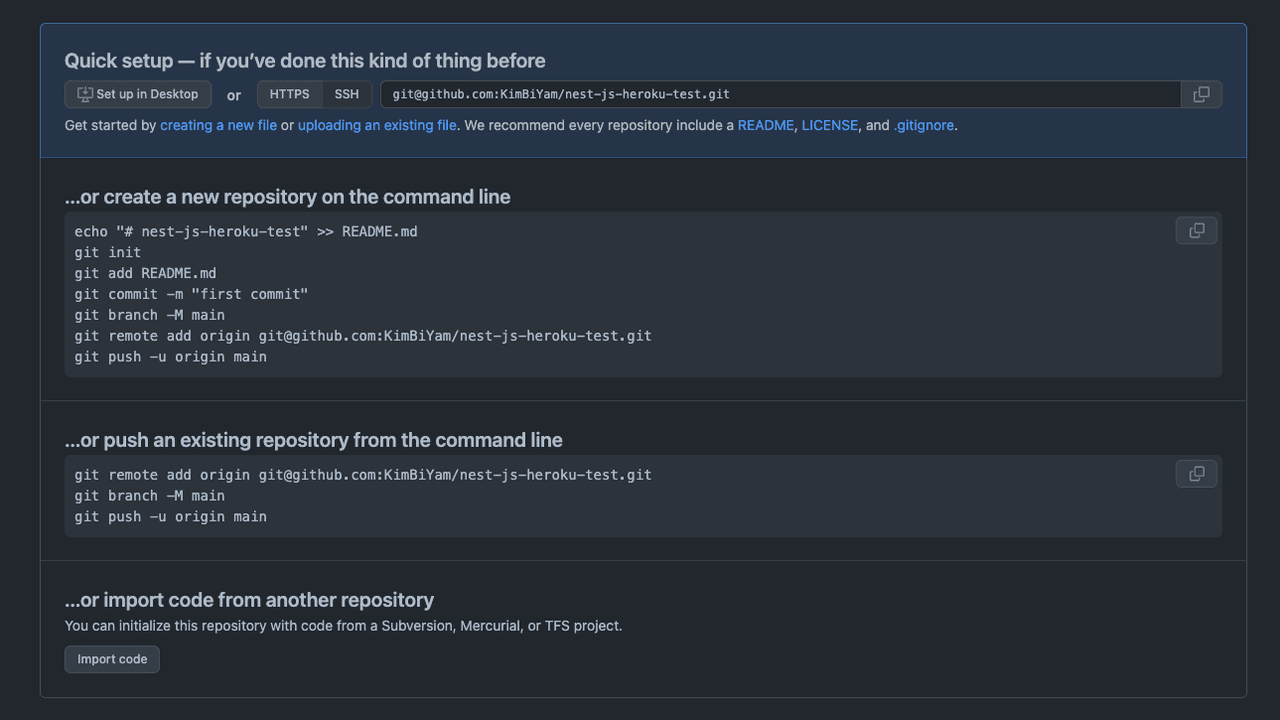Click the Quick setup heading
The width and height of the screenshot is (1280, 720).
point(305,61)
